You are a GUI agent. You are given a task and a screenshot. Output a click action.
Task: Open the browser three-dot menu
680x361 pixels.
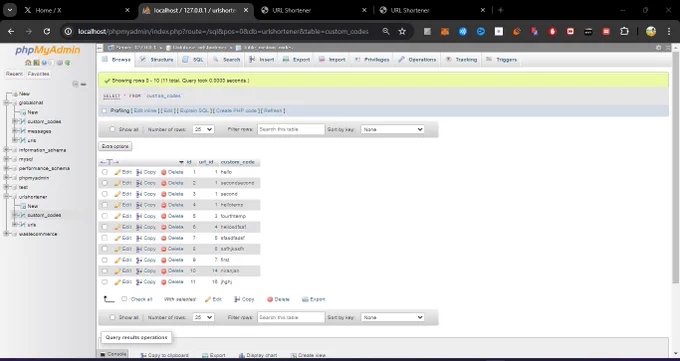[668, 31]
